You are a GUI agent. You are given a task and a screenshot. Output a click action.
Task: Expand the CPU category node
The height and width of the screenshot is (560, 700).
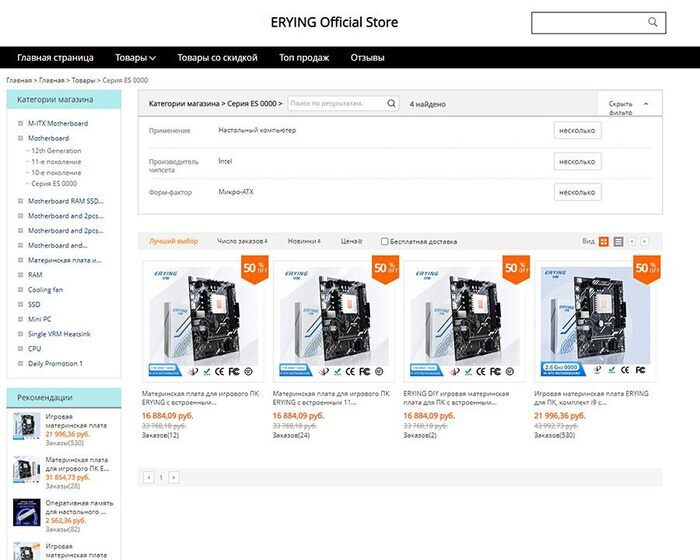[x=20, y=348]
